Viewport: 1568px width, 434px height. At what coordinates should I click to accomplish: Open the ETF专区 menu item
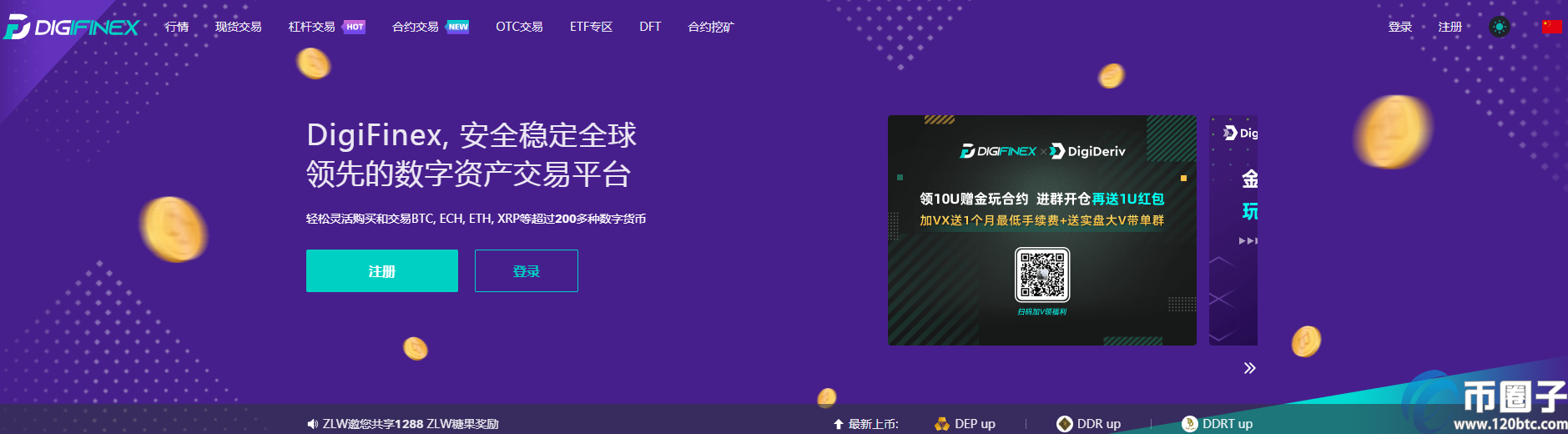(x=591, y=27)
